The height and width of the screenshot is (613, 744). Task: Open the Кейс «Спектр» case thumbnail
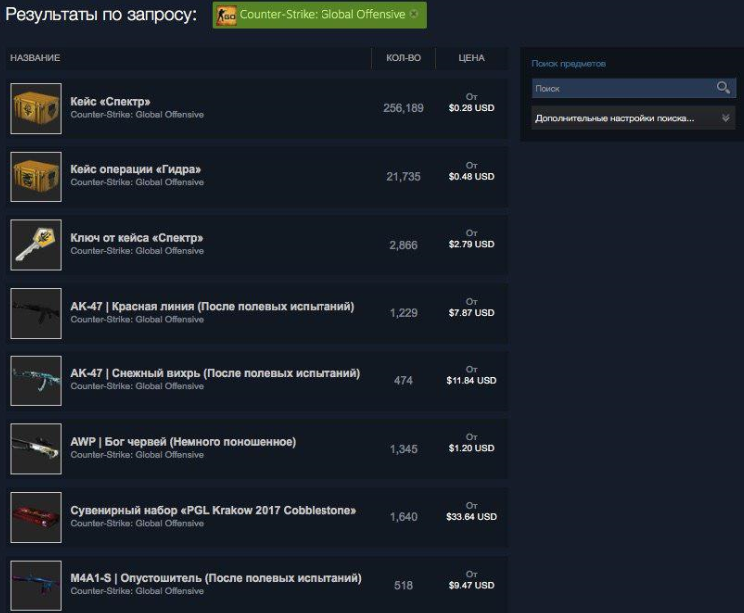coord(36,108)
